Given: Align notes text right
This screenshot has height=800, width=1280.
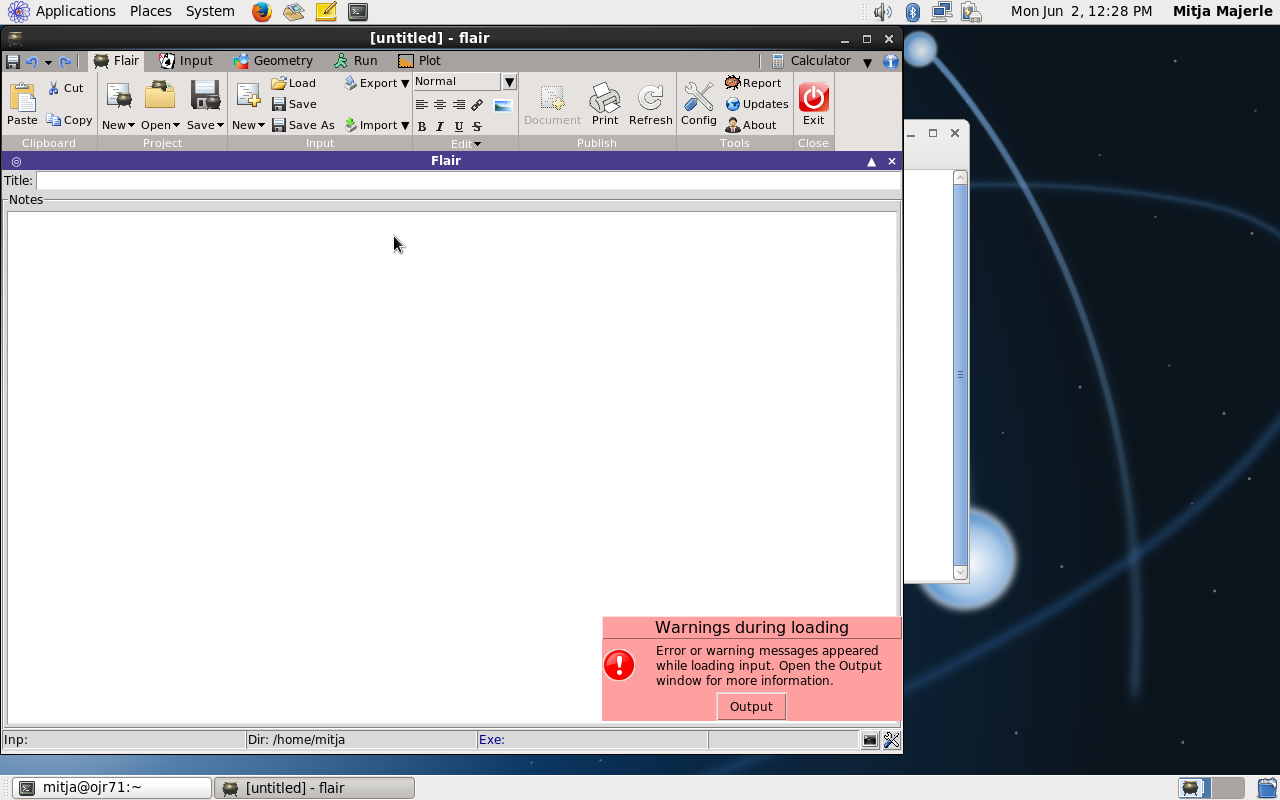Looking at the screenshot, I should click(458, 105).
